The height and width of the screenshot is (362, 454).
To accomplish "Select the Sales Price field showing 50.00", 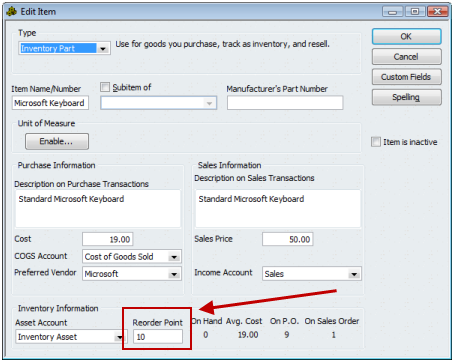I will pos(288,239).
